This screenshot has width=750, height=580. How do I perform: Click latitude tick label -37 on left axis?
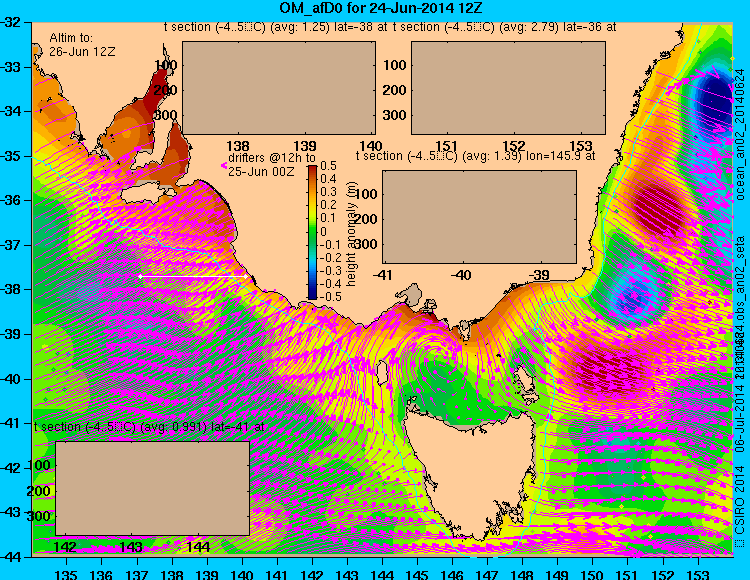coord(11,245)
